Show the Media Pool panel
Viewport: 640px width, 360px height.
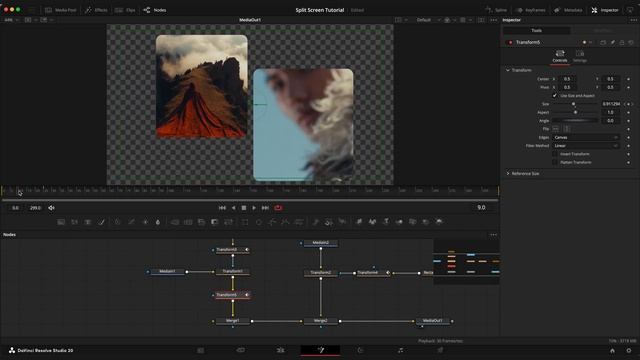click(61, 10)
